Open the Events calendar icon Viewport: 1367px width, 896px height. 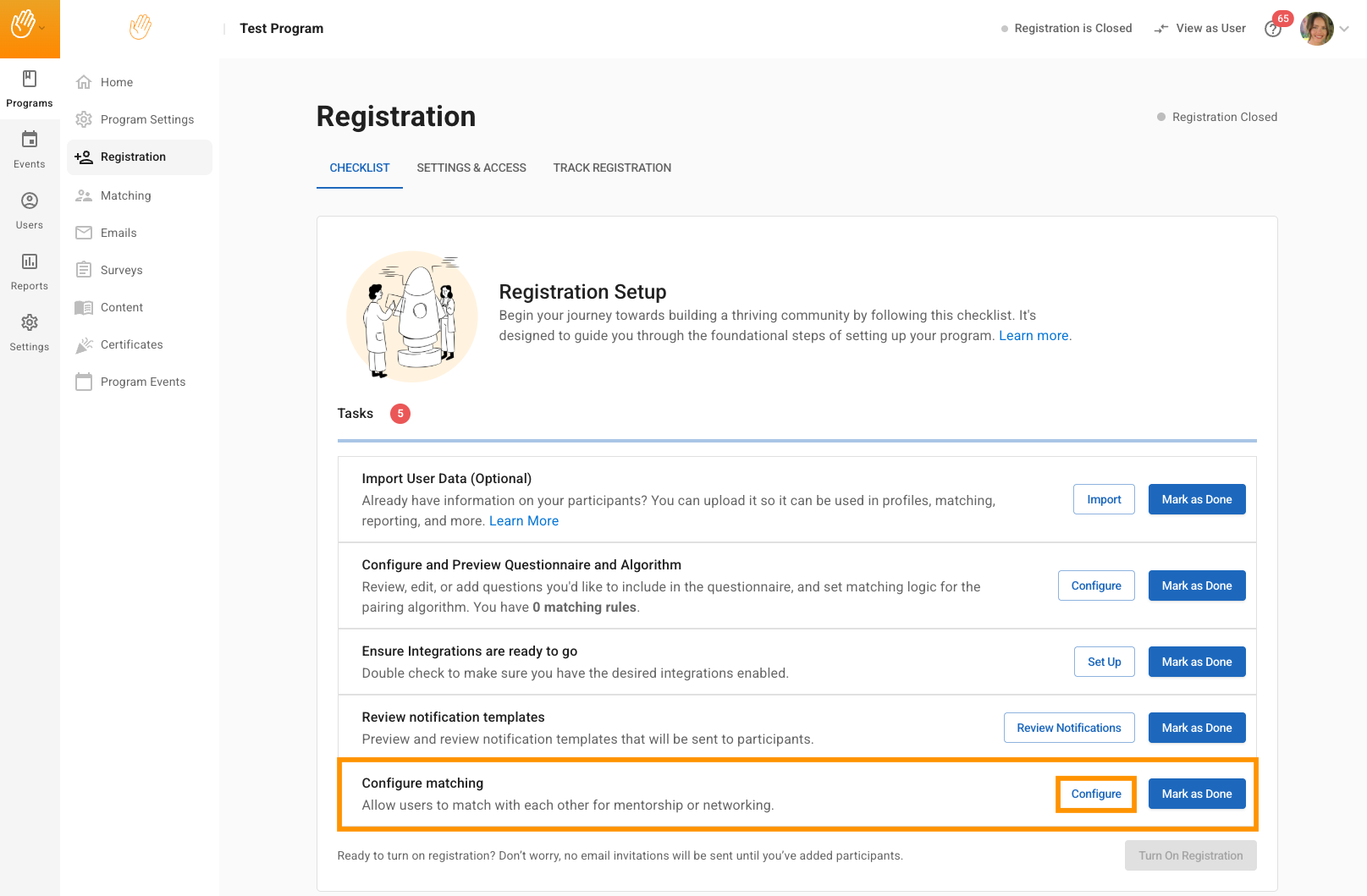pos(30,140)
